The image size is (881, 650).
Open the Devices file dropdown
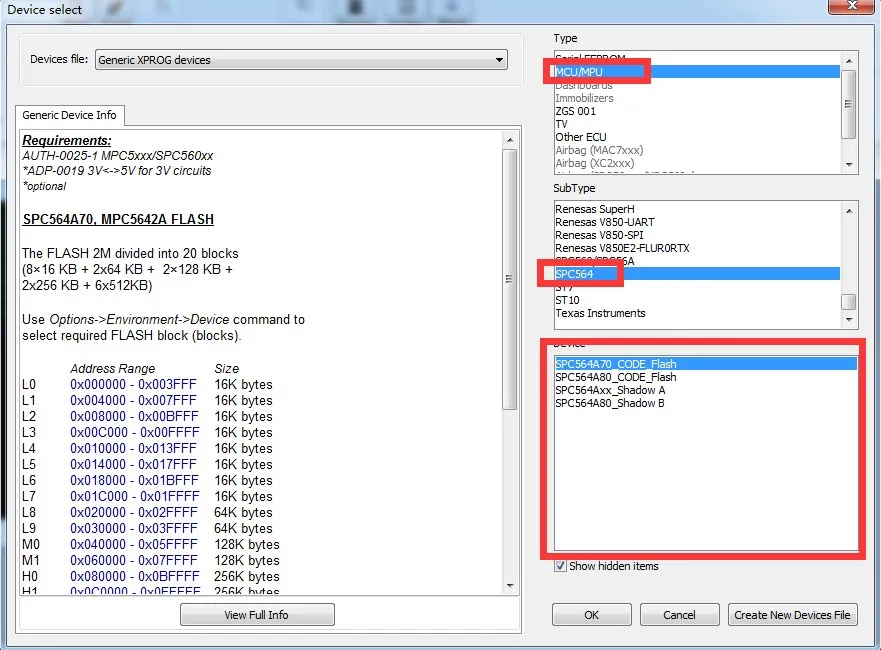click(x=301, y=60)
